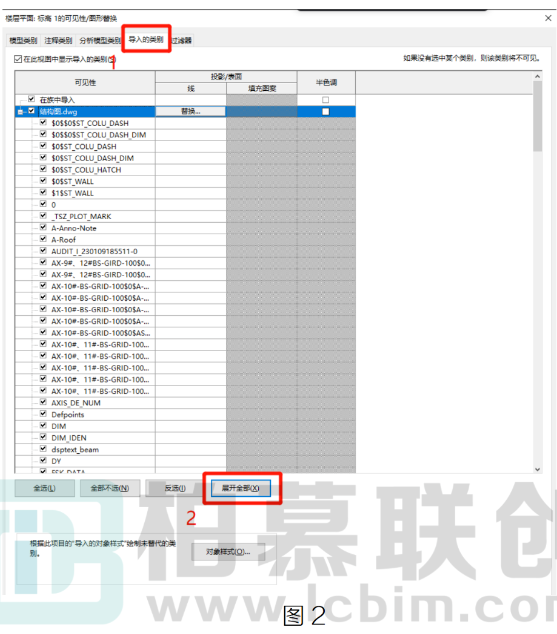Click the line cell of A-Roof row
Viewport: 557px width, 634px height.
coord(191,240)
